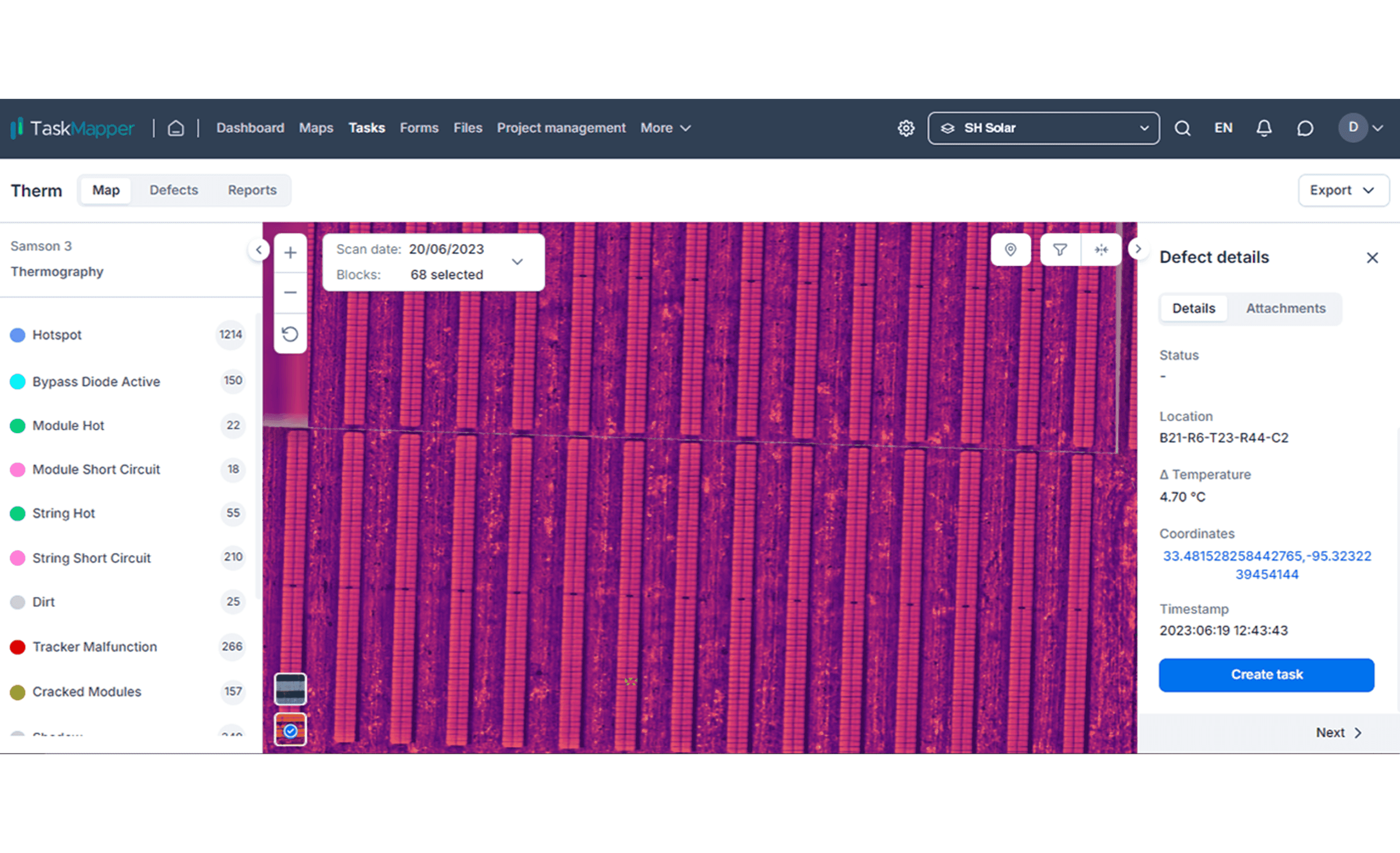Screen dimensions: 1400x853
Task: Open the Files menu item
Action: pos(468,128)
